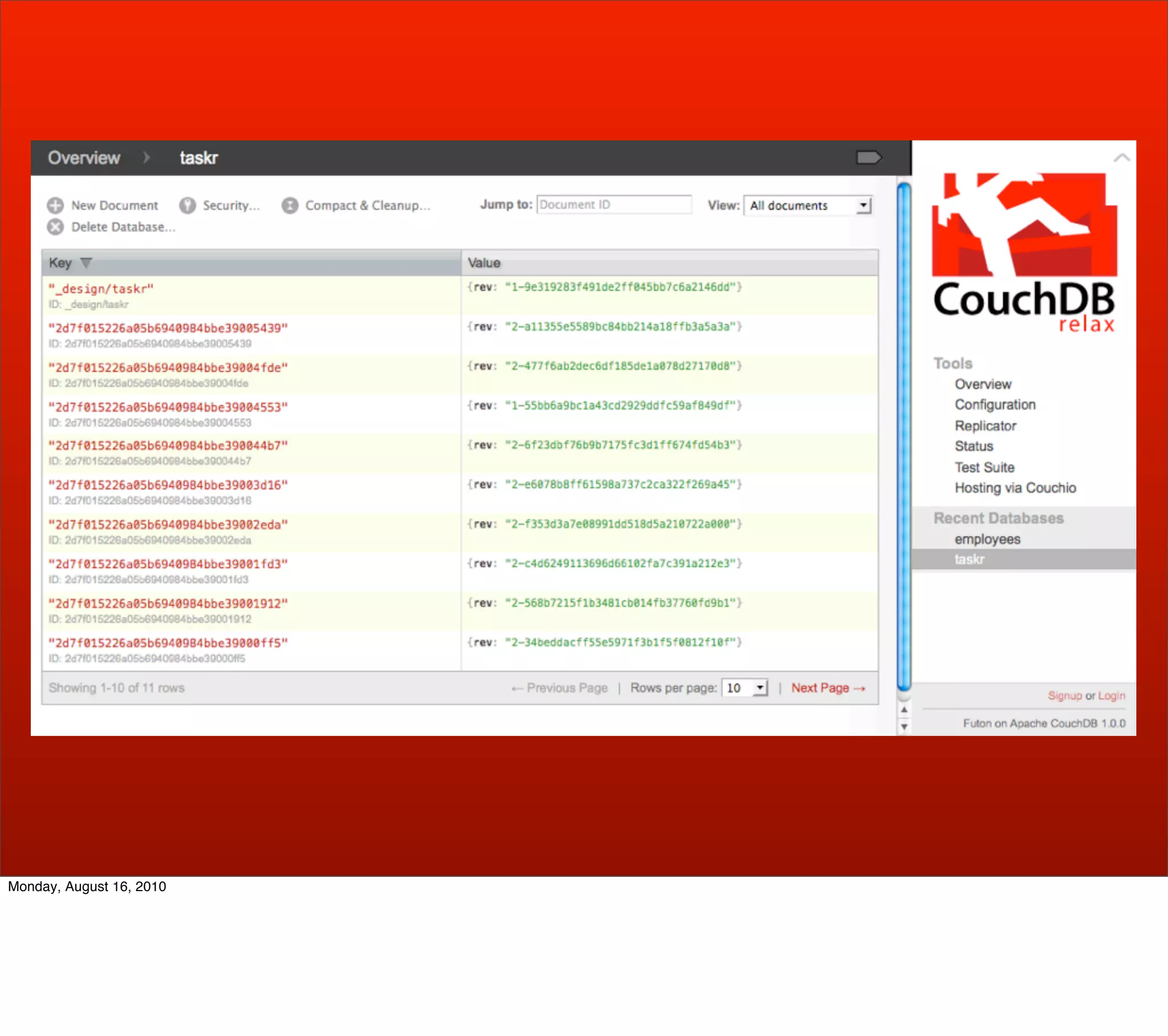The image size is (1168, 1036).
Task: Select the employees recent database
Action: pos(987,539)
